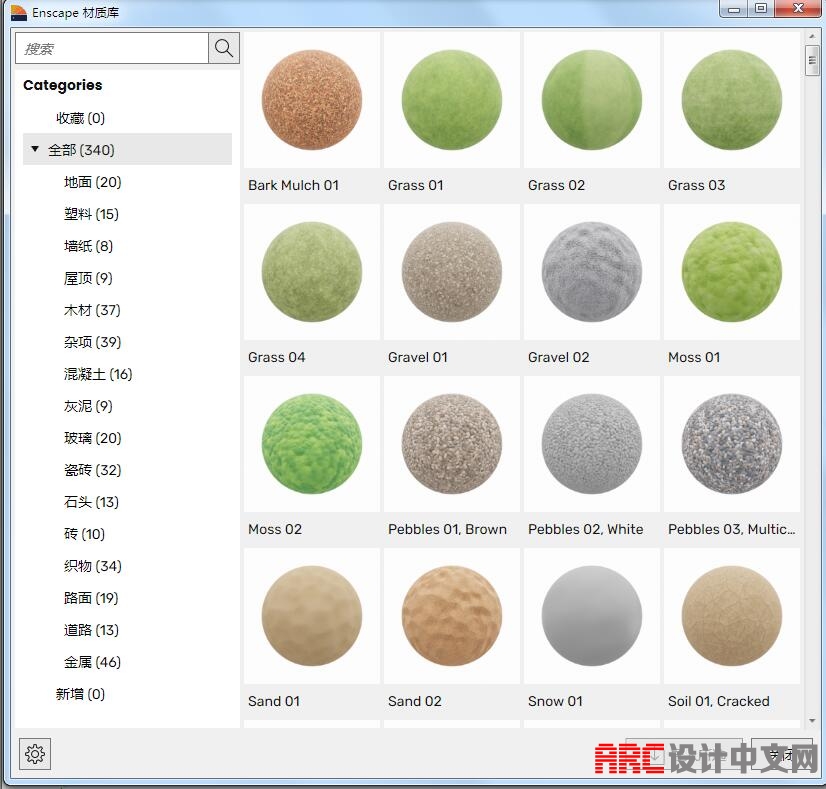Select the Gravel 01 material sphere
Screen dimensions: 826x789
tap(452, 272)
